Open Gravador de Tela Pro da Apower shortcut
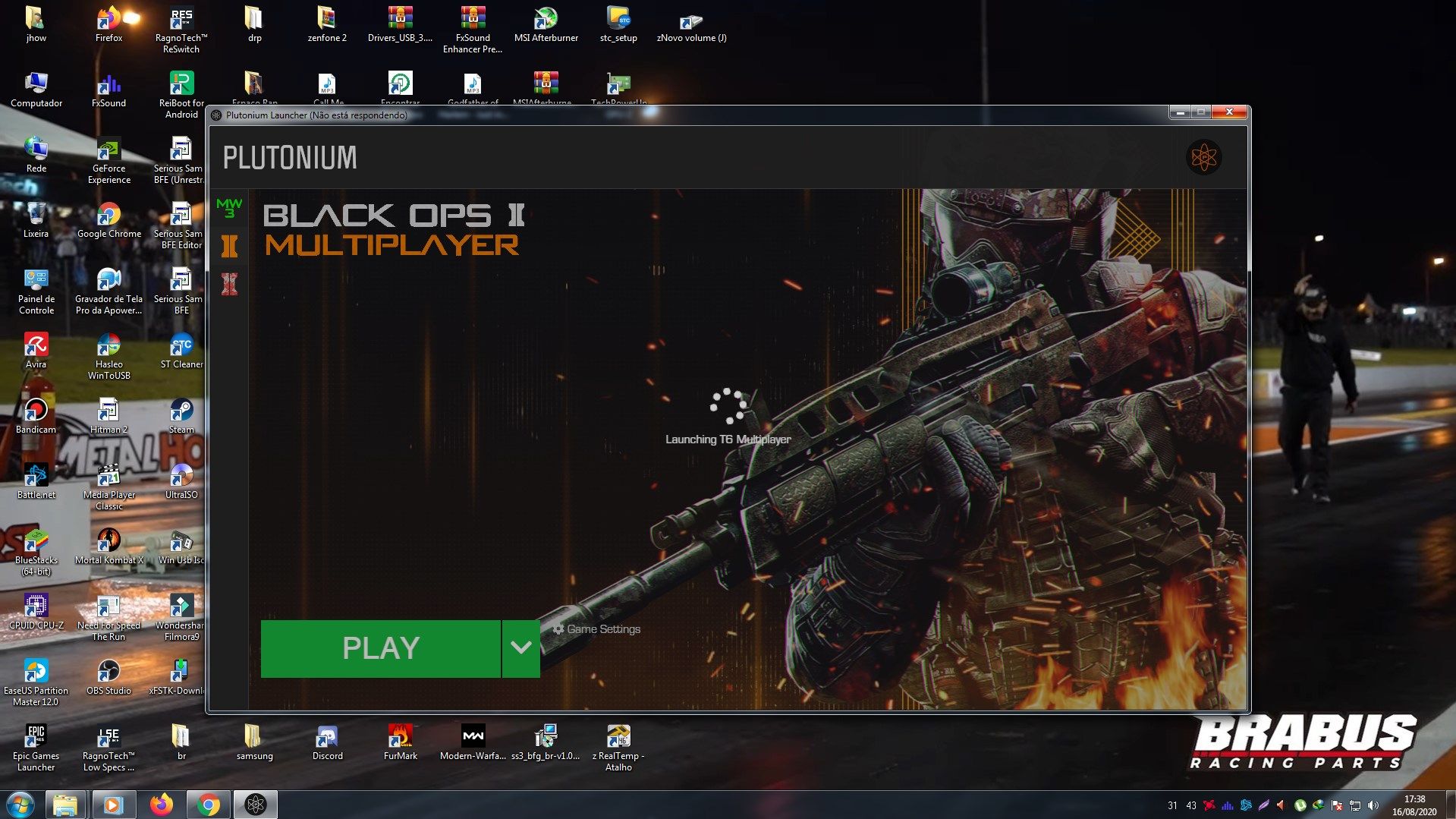The height and width of the screenshot is (819, 1456). (108, 291)
